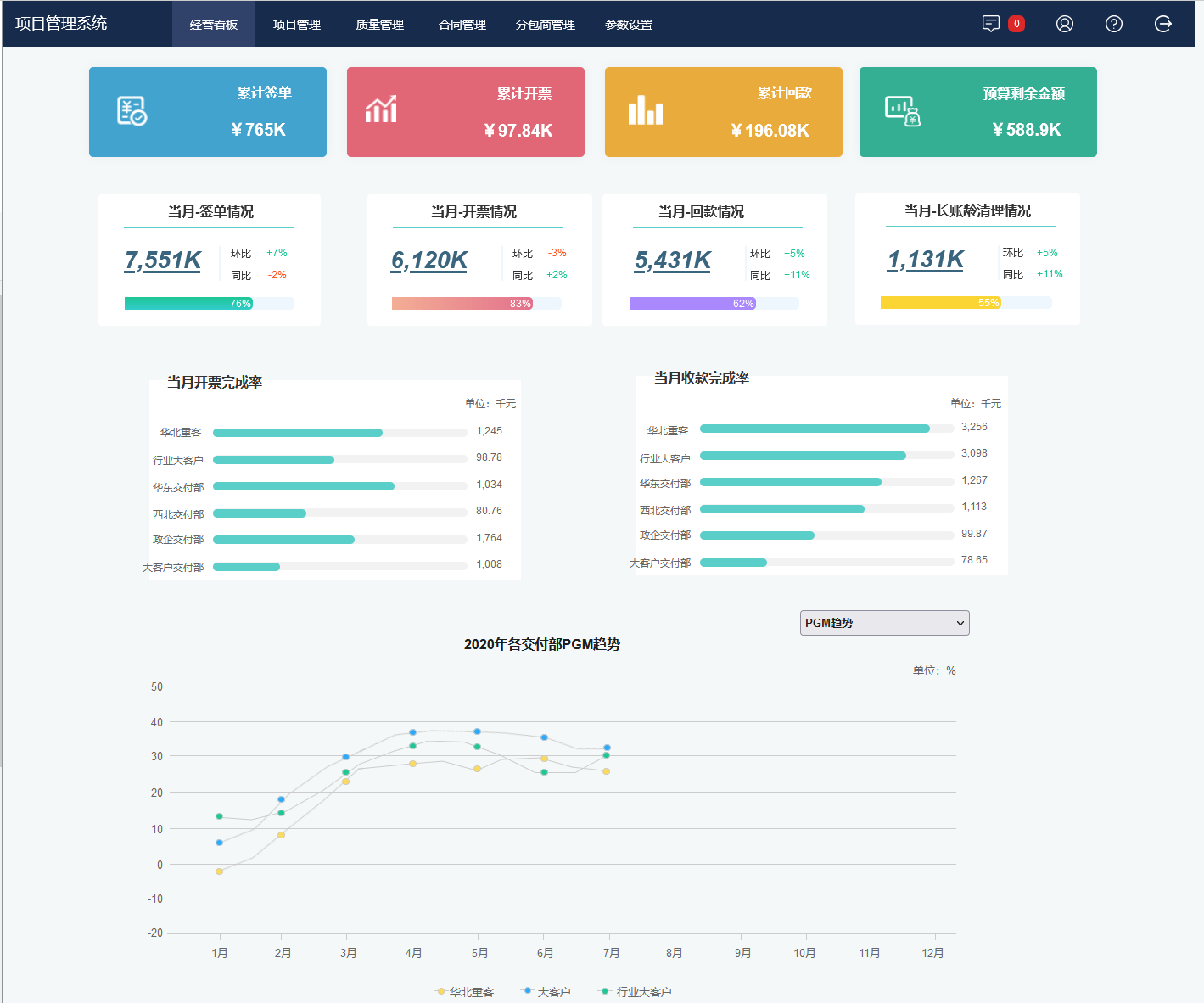Open the 质量管理 menu
Viewport: 1204px width, 1003px height.
[x=380, y=25]
